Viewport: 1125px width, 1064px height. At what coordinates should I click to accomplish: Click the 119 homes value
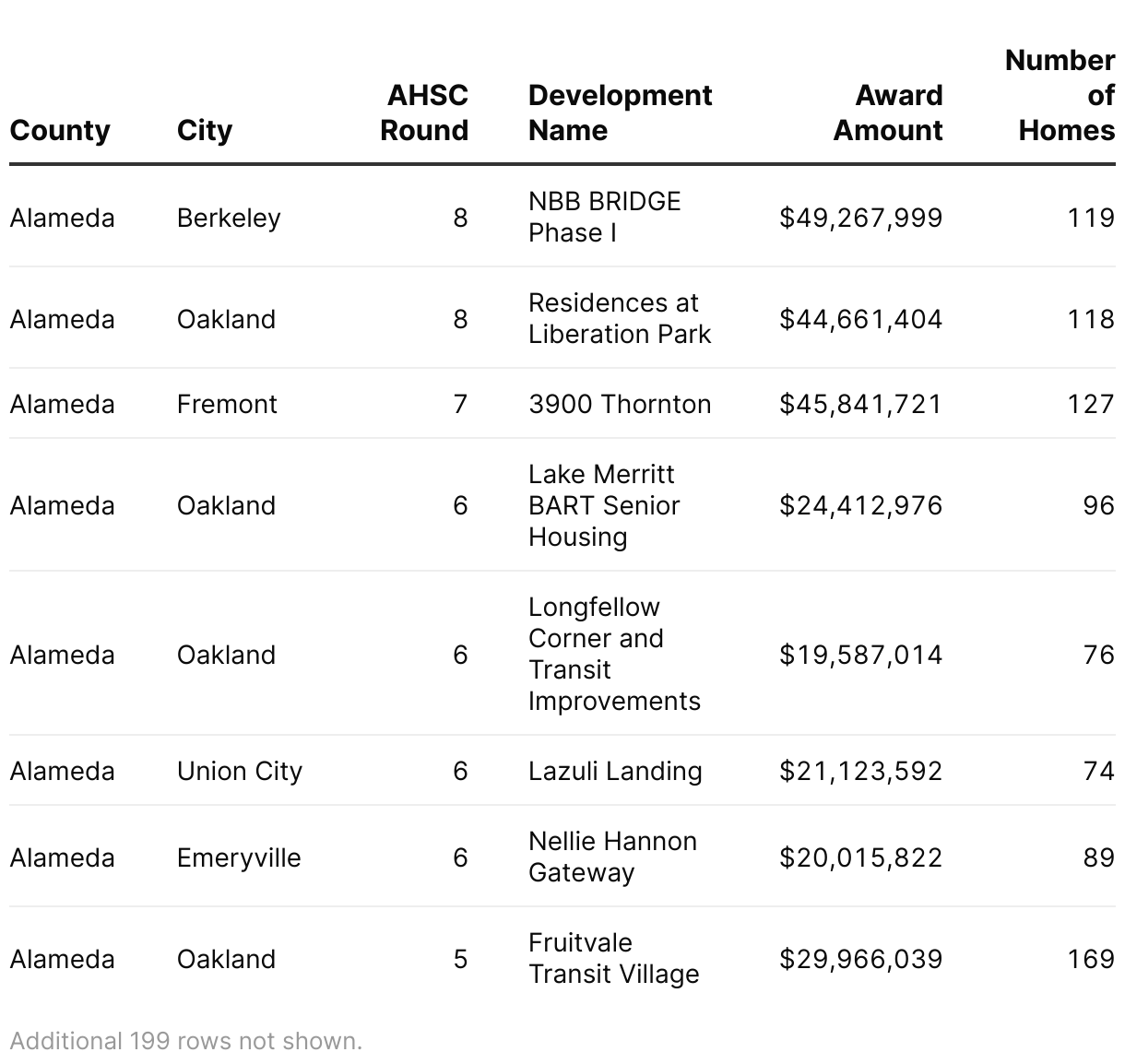(1091, 218)
